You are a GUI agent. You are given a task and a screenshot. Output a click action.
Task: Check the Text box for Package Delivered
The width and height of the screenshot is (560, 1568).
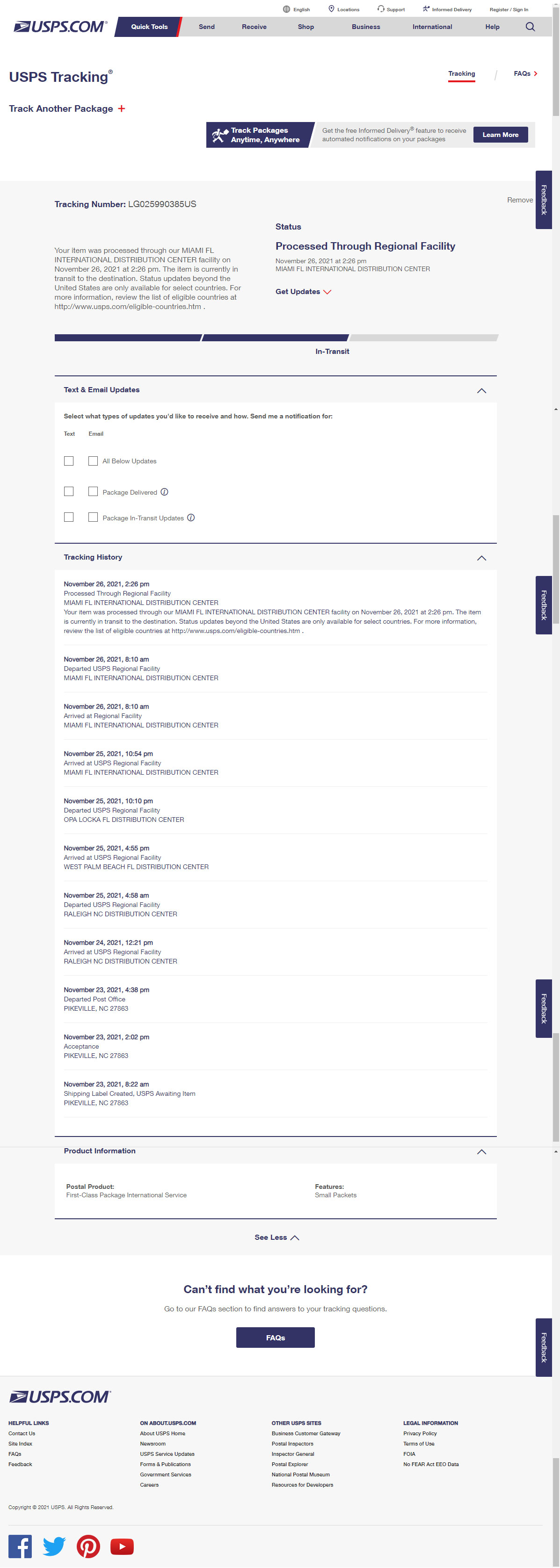(x=69, y=491)
